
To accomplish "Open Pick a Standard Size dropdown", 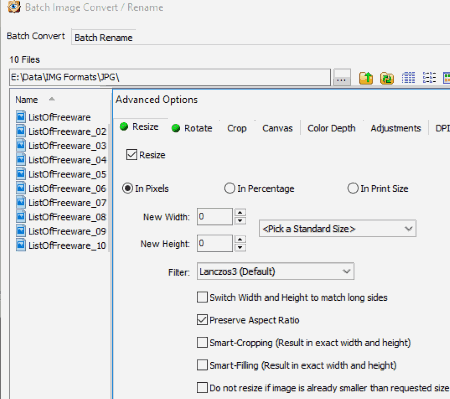I will pos(338,229).
